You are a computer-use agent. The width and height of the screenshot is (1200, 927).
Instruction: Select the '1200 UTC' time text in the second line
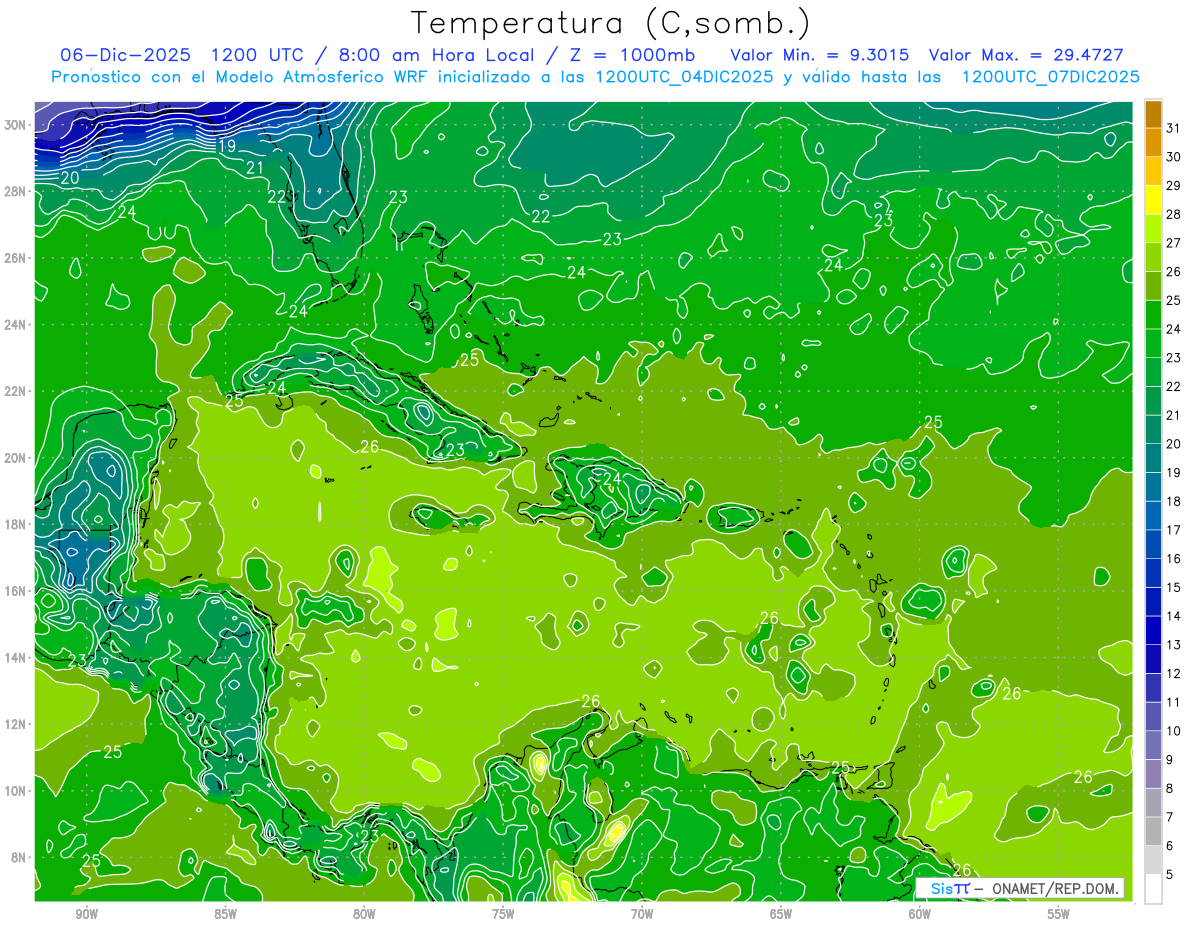[260, 54]
